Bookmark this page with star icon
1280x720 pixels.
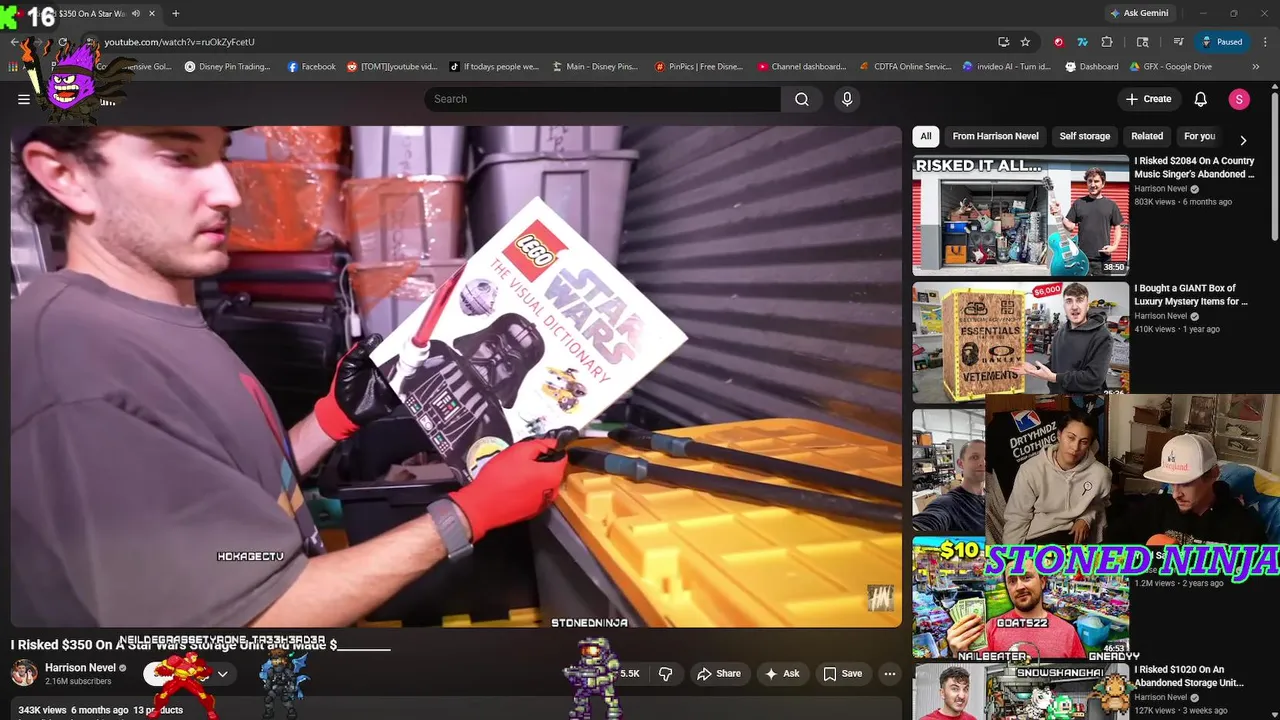1025,42
